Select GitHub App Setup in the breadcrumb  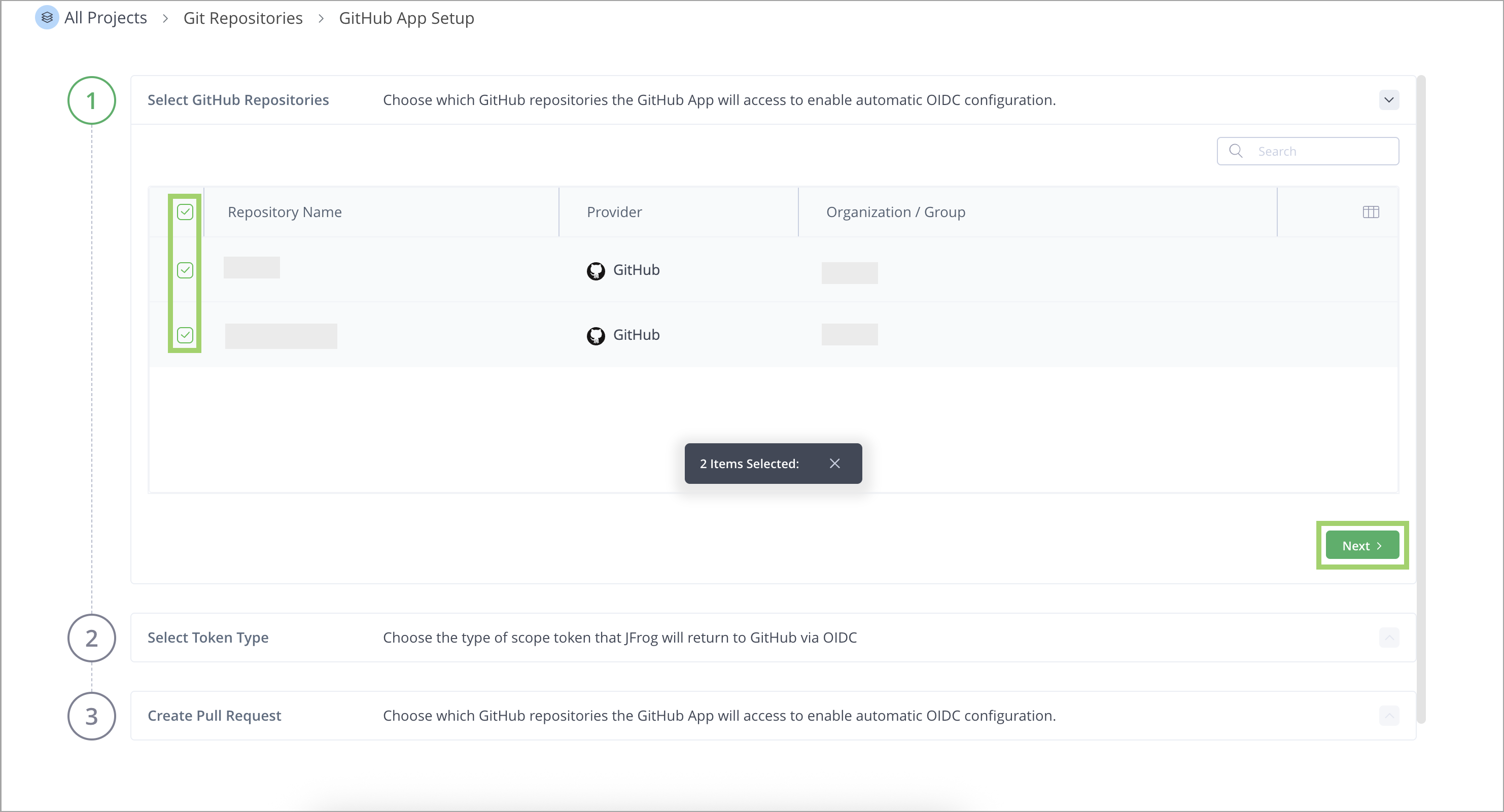pos(406,18)
